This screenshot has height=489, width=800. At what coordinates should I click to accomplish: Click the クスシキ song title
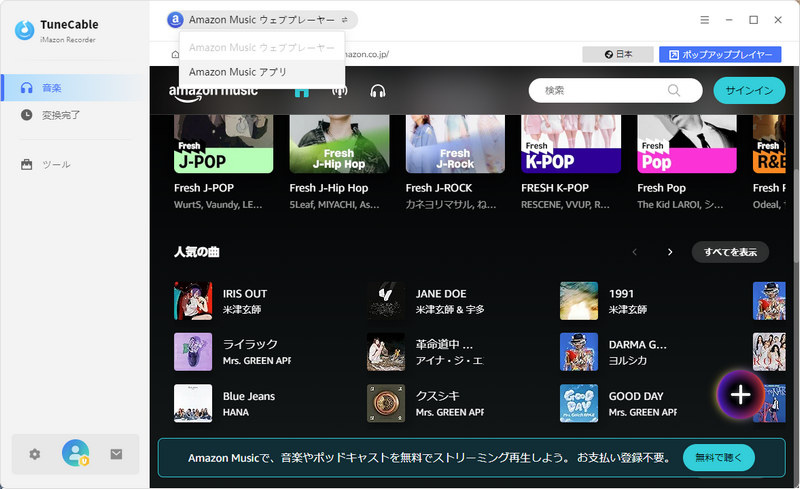pyautogui.click(x=437, y=396)
